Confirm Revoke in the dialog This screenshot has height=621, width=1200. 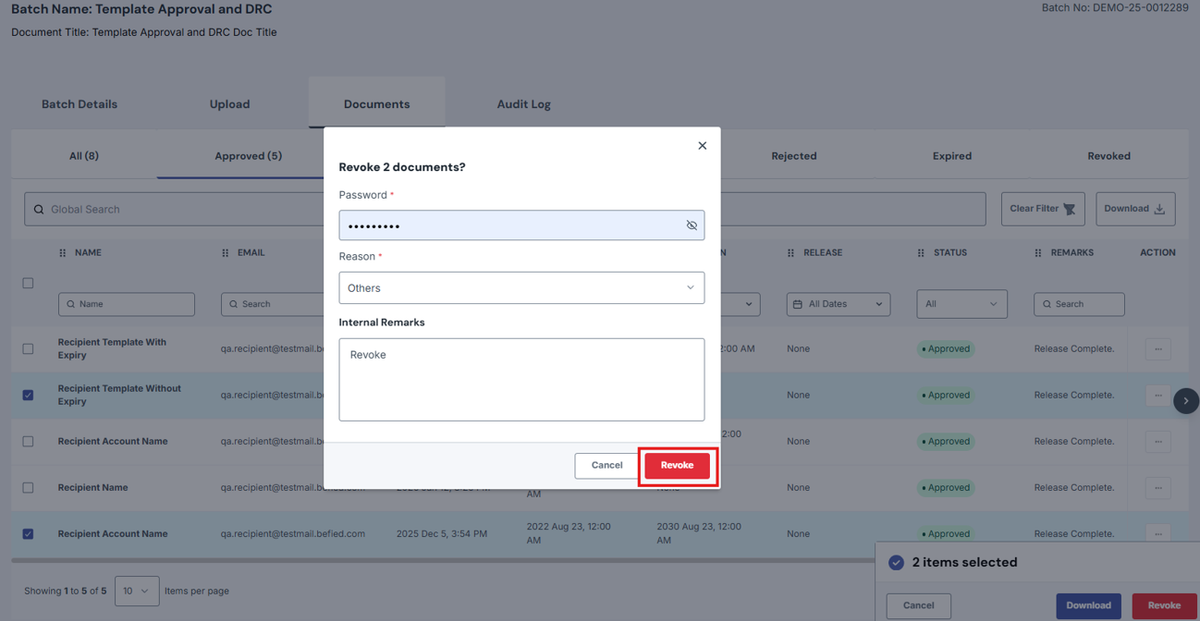[x=677, y=466]
